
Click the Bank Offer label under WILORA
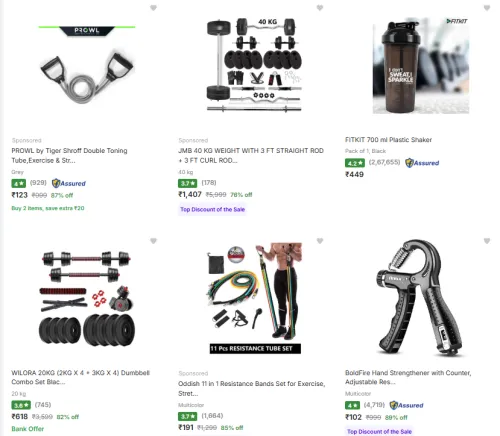(28, 429)
